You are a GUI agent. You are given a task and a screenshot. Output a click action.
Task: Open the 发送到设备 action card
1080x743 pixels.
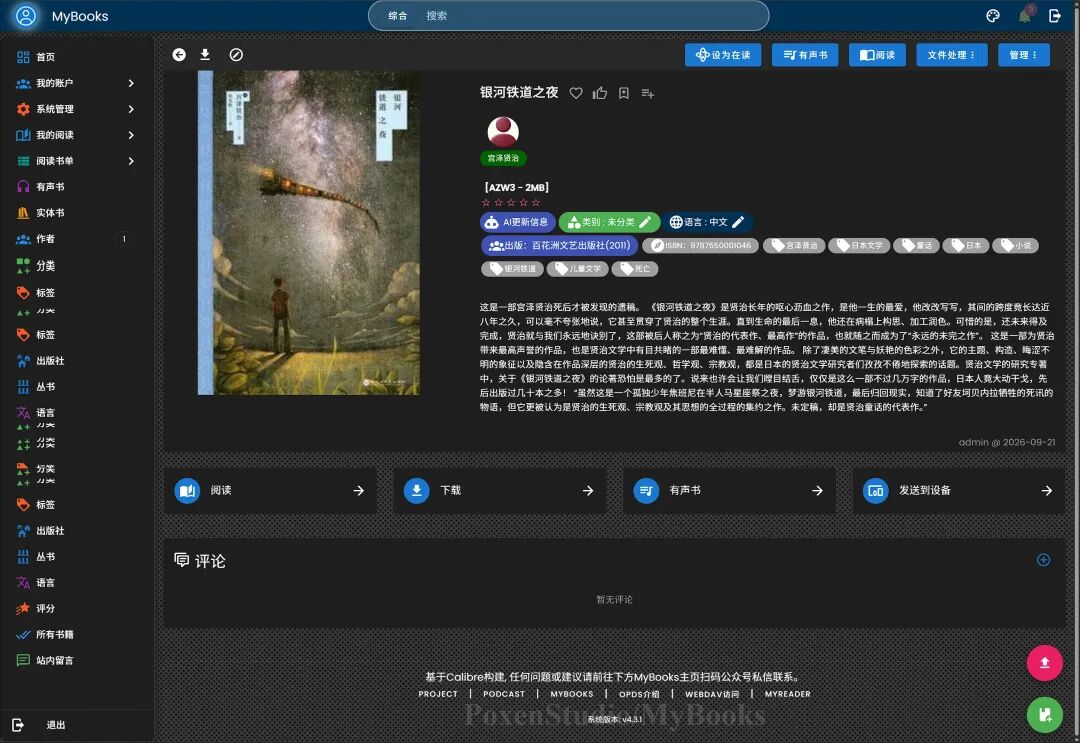point(959,490)
